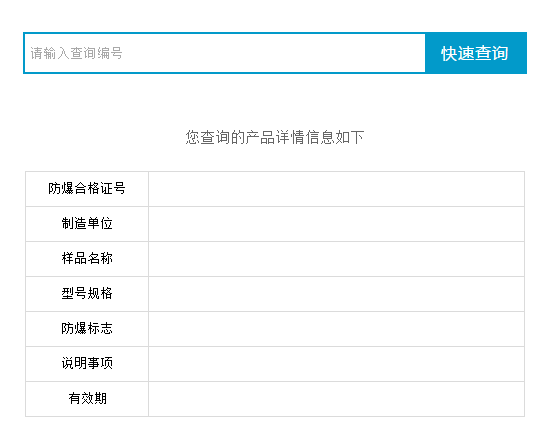560x440 pixels.
Task: Select the 防爆标志 row label
Action: 87,329
